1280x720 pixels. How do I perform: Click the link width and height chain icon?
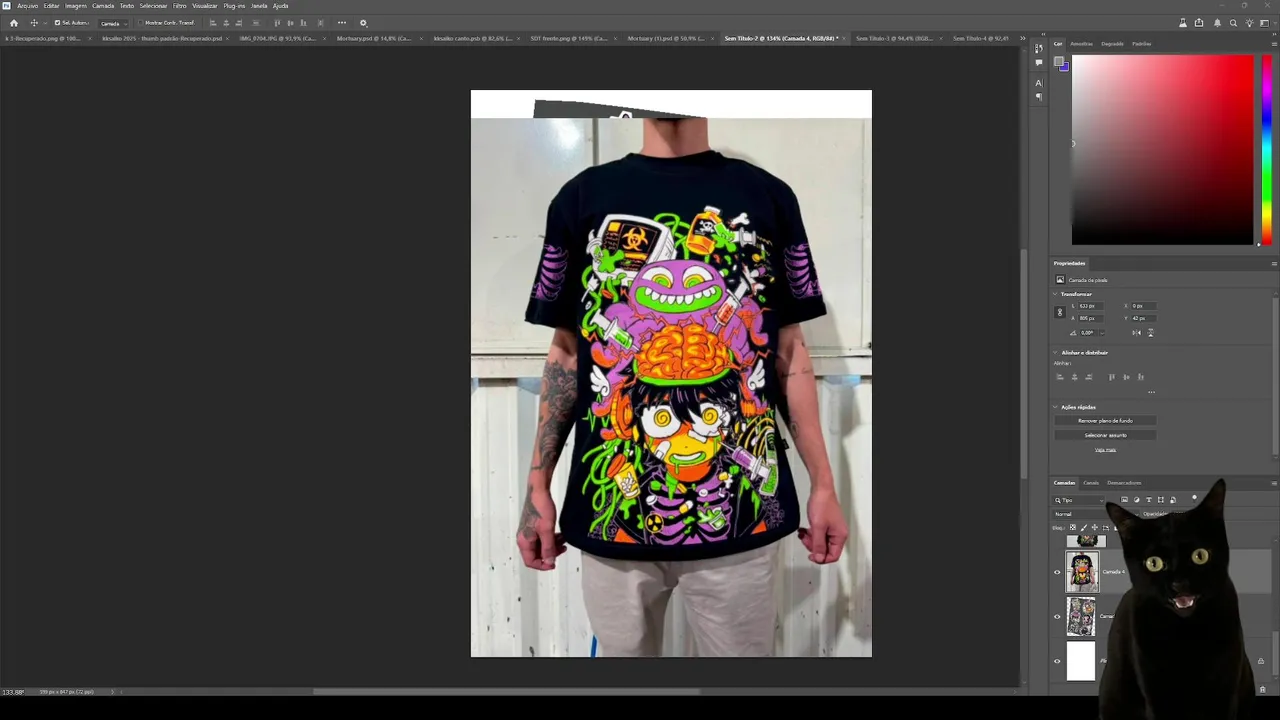point(1060,312)
